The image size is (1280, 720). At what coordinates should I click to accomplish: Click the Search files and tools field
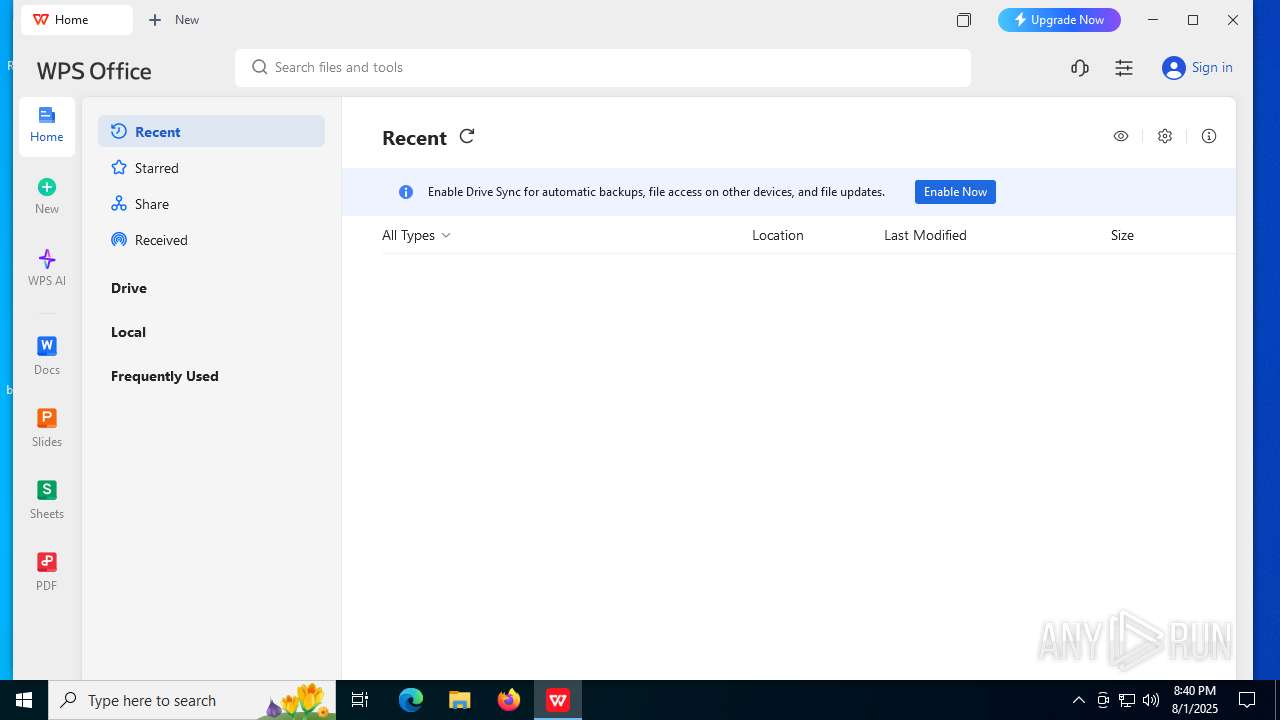(603, 68)
